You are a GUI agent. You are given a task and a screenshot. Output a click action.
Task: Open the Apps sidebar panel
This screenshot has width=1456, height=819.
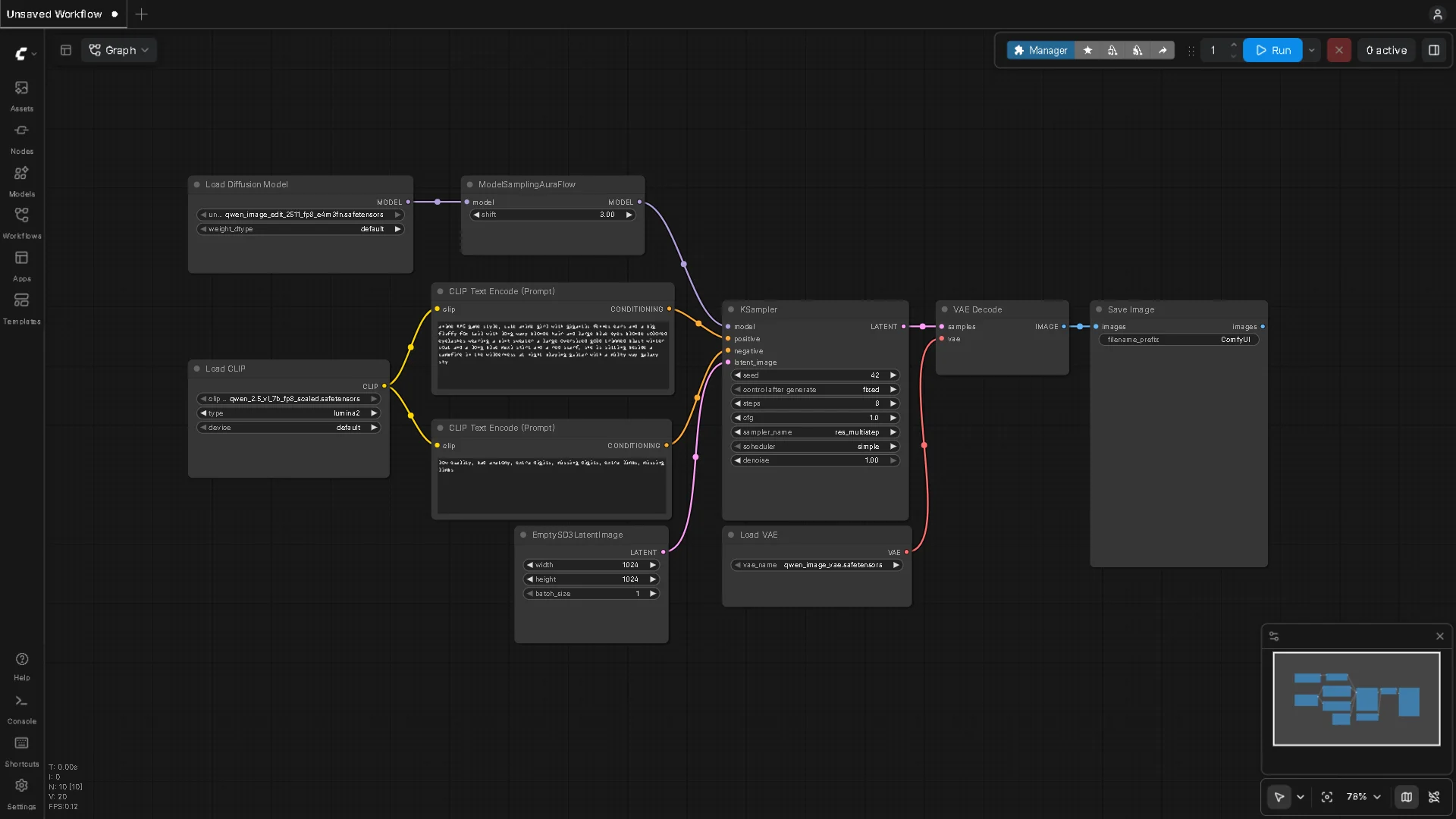tap(21, 265)
